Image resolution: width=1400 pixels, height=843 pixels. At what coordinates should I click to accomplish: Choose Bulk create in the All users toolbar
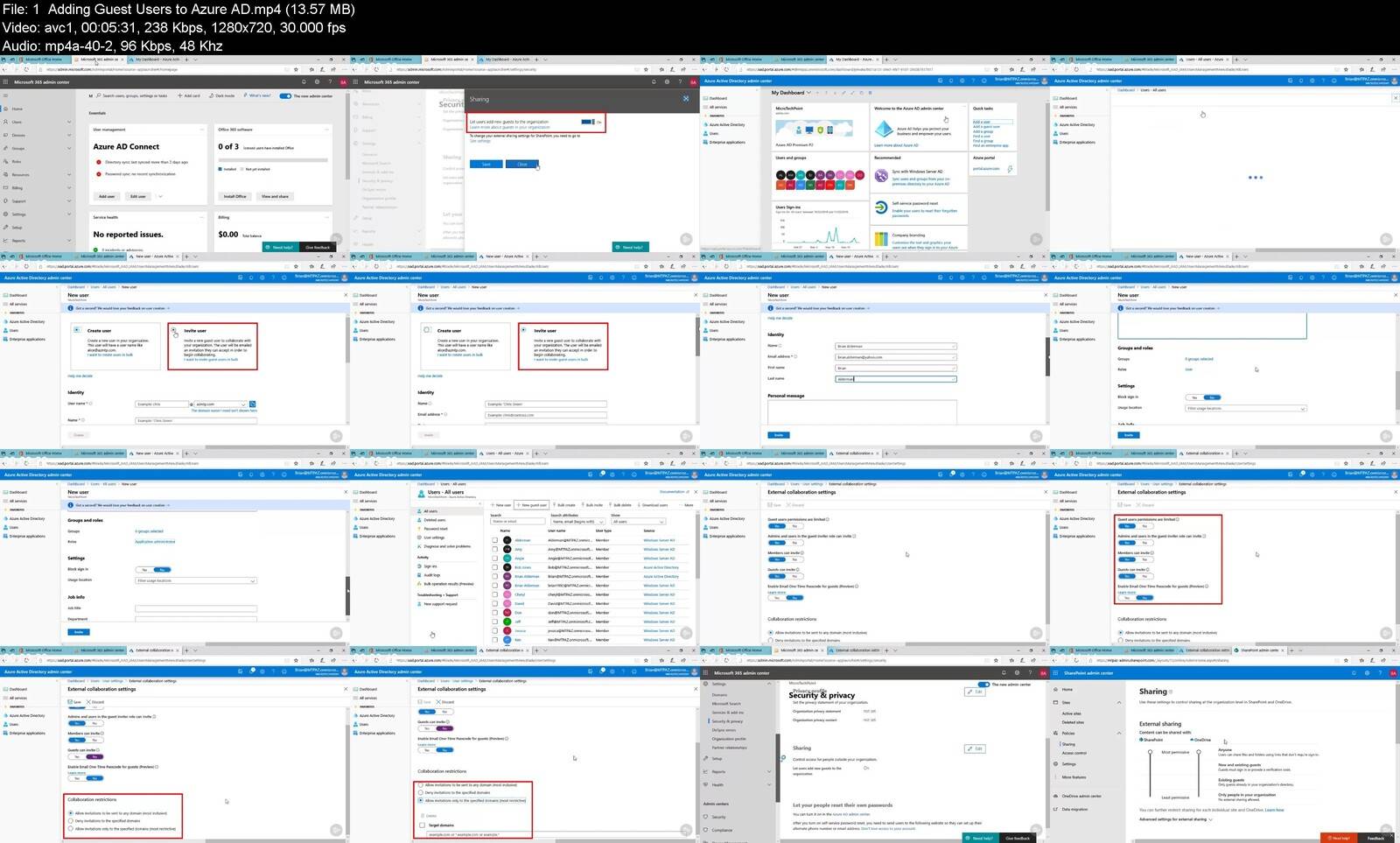565,505
